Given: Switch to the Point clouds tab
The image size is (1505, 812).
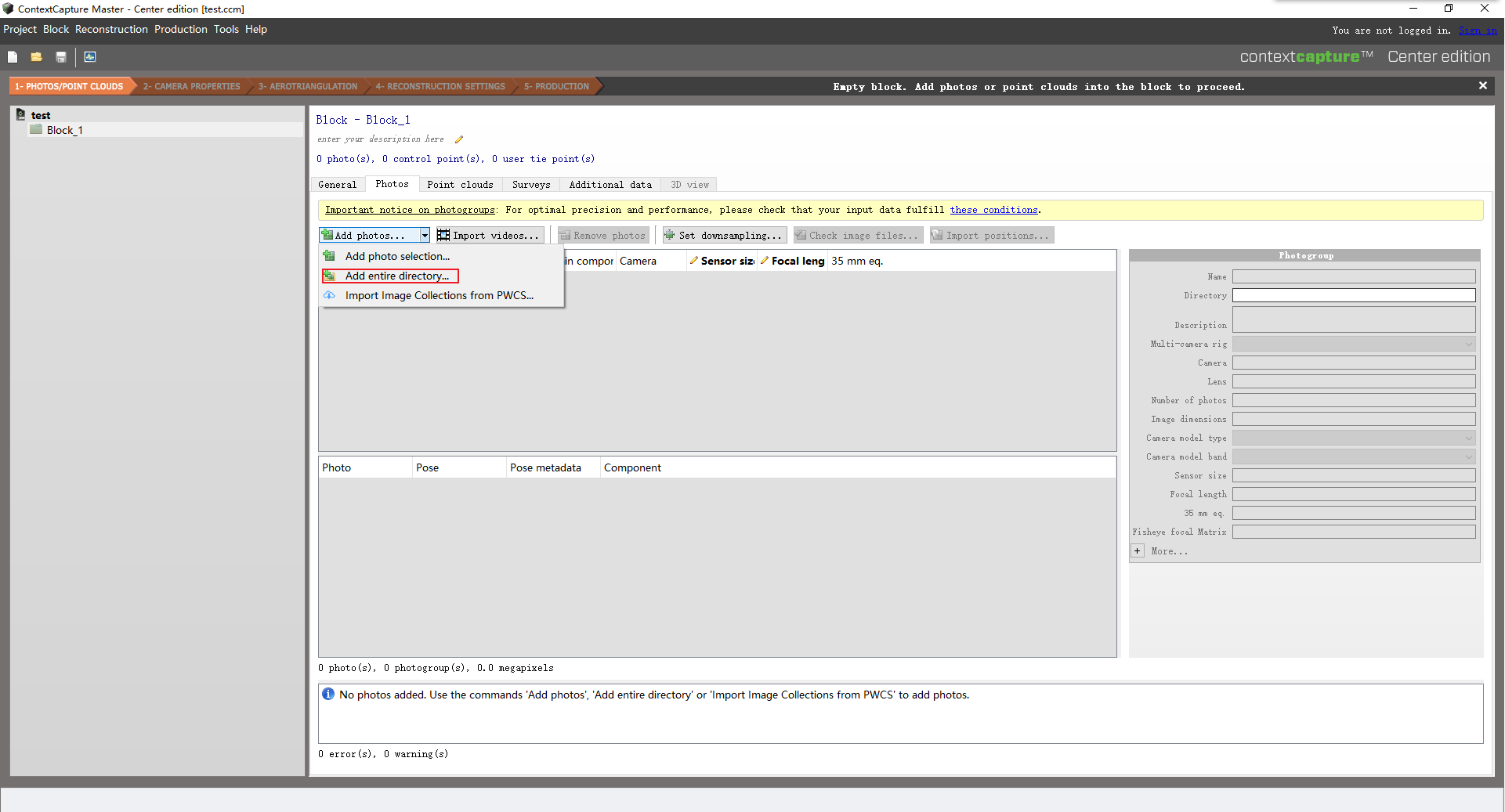Looking at the screenshot, I should [460, 185].
